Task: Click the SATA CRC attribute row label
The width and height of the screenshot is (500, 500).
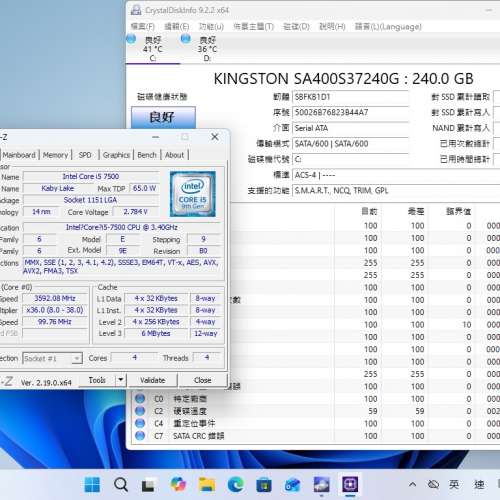Action: pyautogui.click(x=198, y=436)
